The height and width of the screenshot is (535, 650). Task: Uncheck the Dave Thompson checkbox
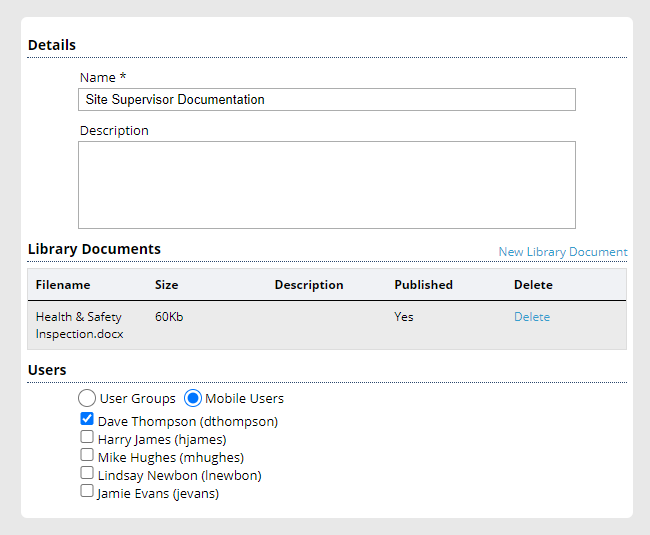coord(87,420)
